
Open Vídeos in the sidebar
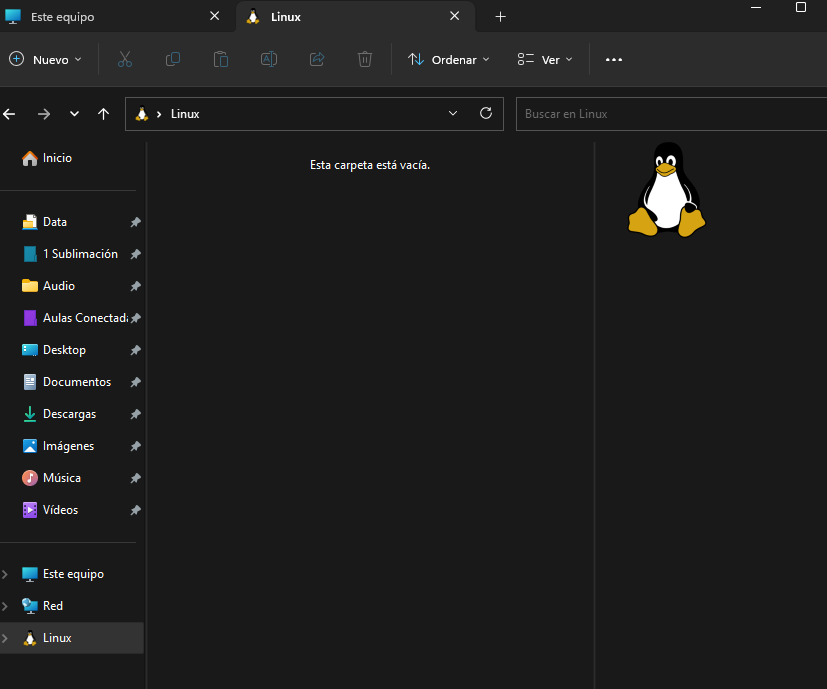[x=61, y=510]
